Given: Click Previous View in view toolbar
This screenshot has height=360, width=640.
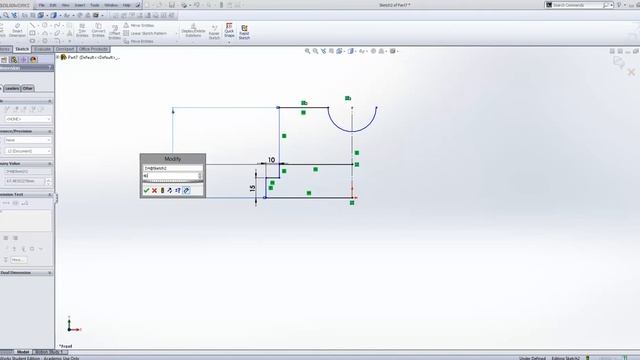Looking at the screenshot, I should pos(324,51).
